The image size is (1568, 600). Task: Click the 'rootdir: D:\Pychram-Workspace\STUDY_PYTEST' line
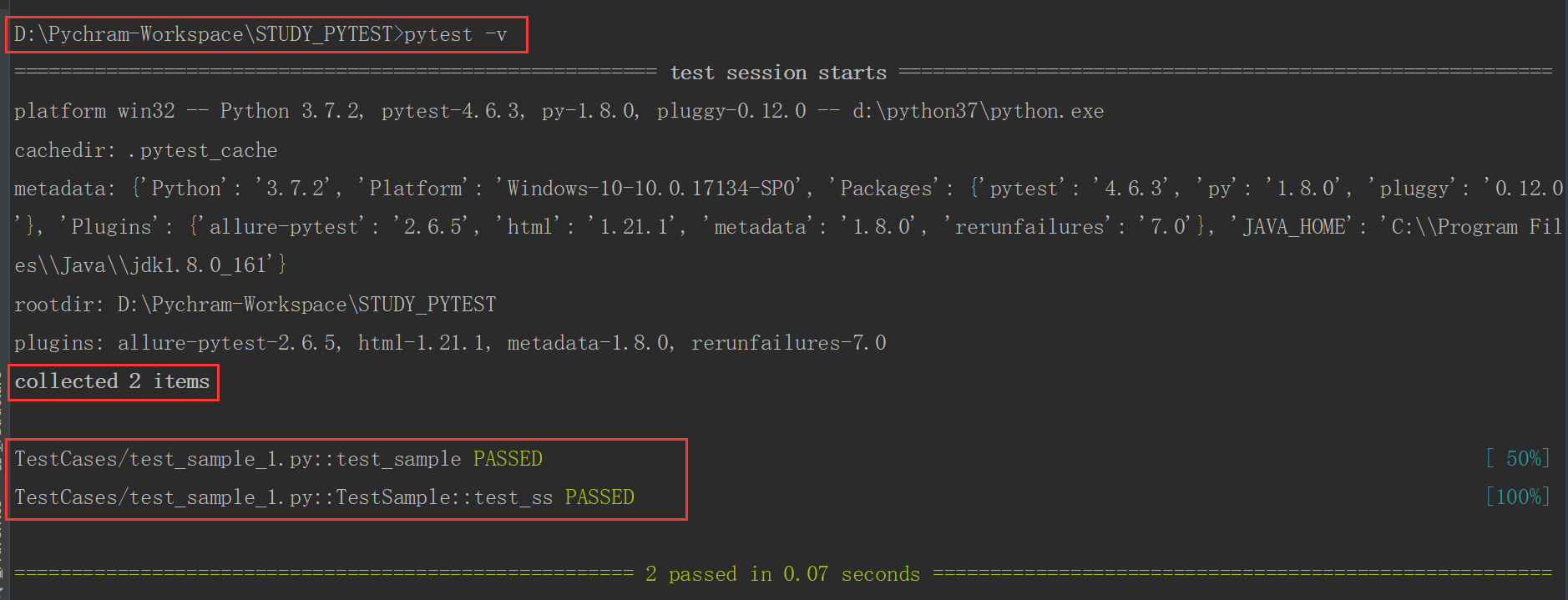[255, 305]
